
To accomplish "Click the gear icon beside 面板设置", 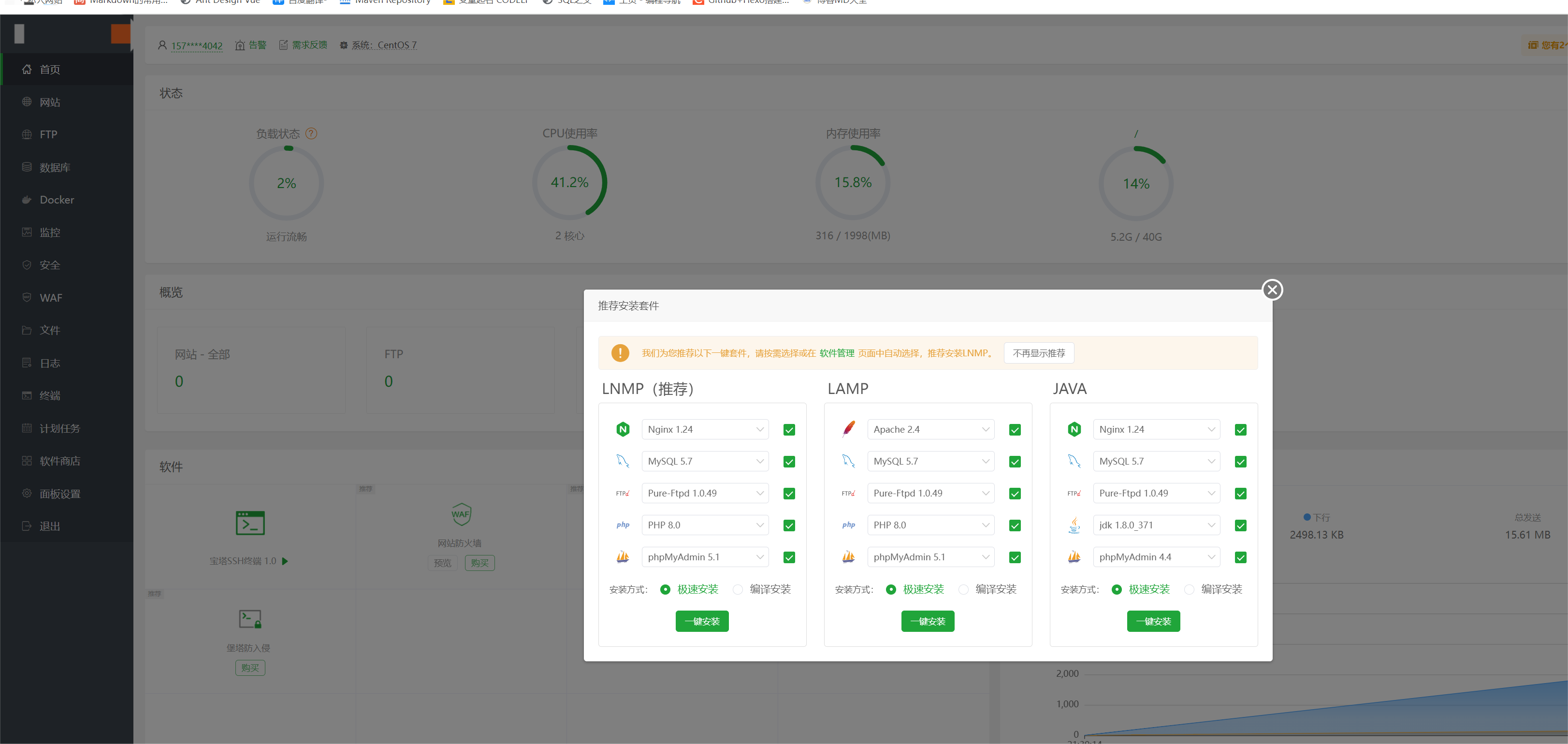I will 27,493.
